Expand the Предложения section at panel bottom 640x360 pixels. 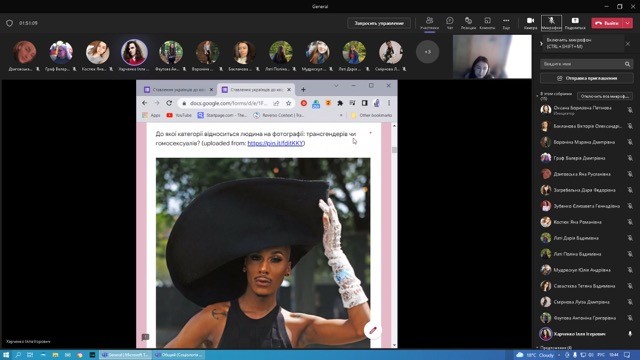[537, 347]
